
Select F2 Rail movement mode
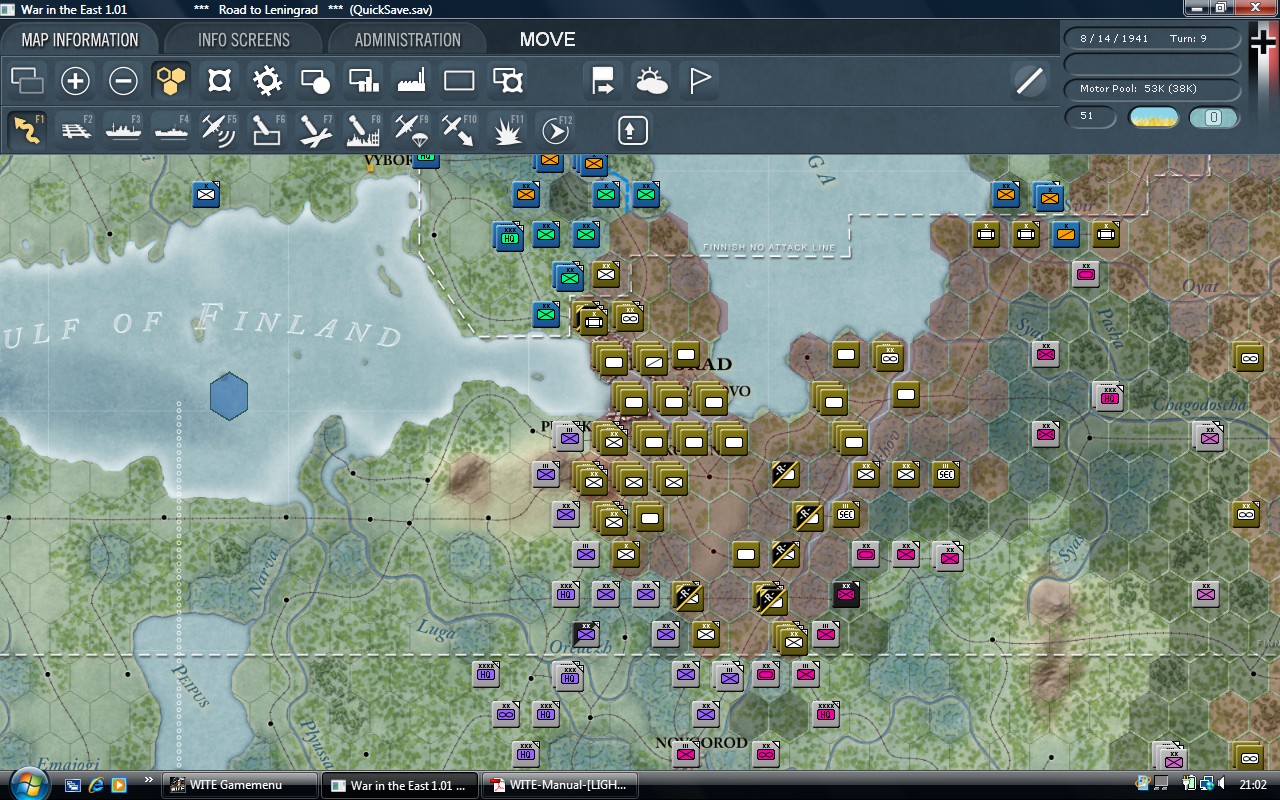point(76,131)
